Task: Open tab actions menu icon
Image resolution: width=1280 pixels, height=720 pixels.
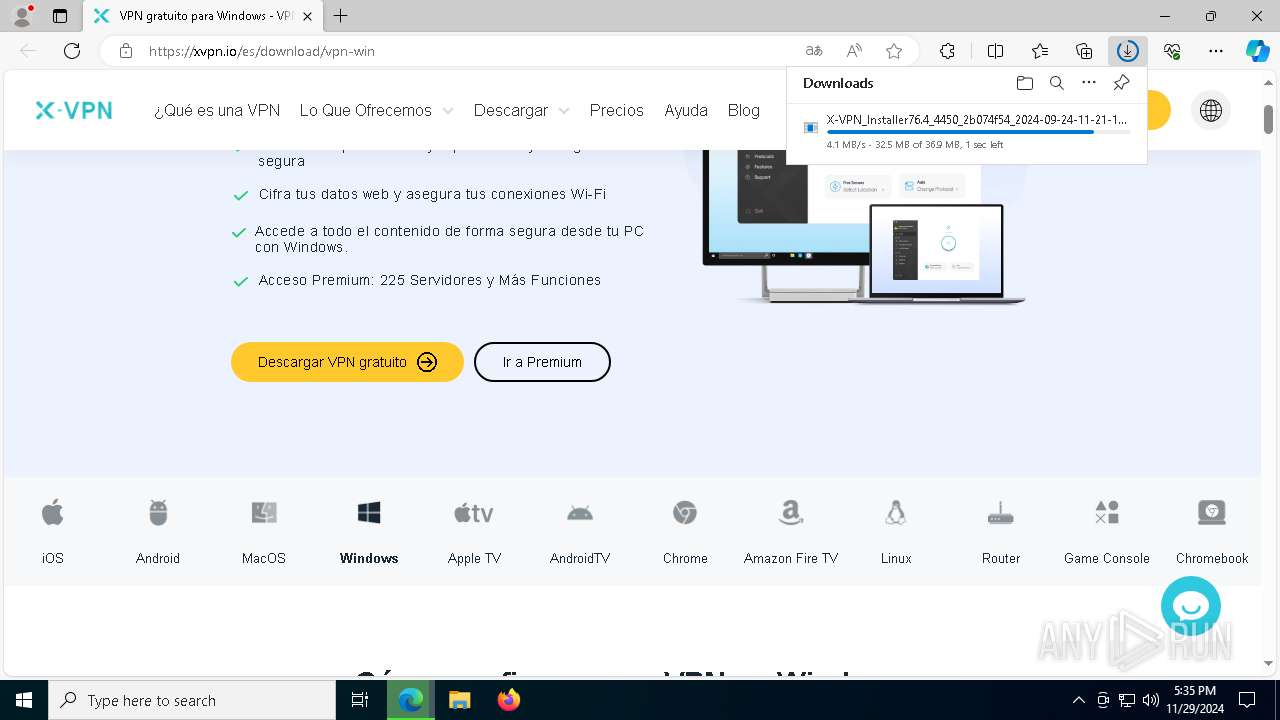Action: point(60,16)
